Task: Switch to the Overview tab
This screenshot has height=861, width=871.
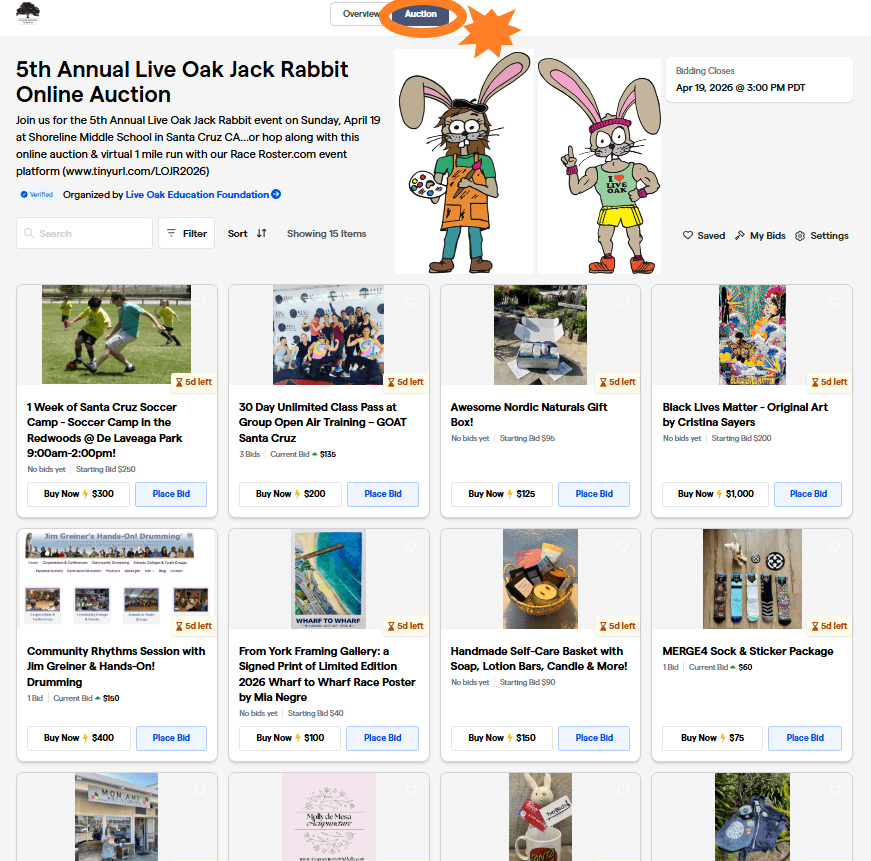Action: coord(360,14)
